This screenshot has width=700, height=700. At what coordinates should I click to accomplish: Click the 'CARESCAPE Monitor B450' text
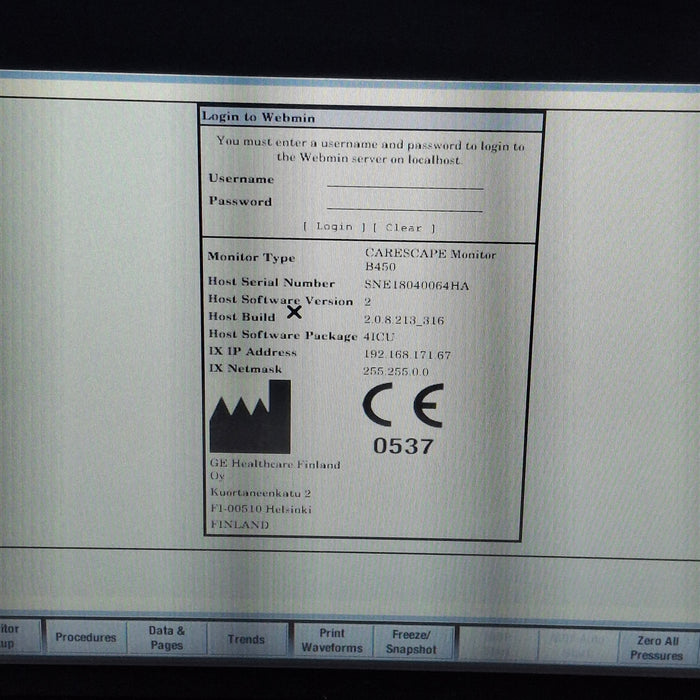430,260
